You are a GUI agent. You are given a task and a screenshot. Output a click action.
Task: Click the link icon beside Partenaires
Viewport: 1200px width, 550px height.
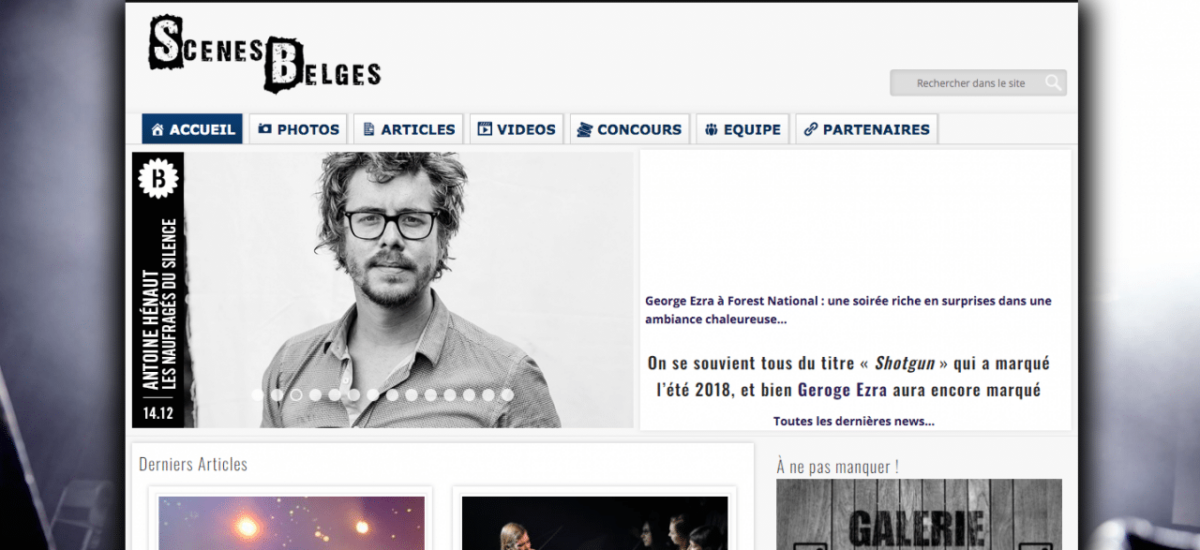coord(811,129)
